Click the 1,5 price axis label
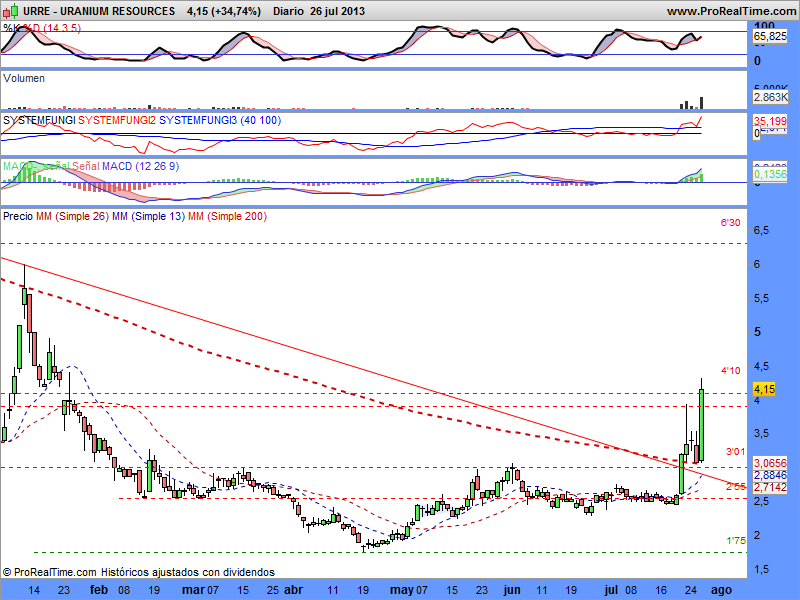Screen dimensions: 800x600 761,570
